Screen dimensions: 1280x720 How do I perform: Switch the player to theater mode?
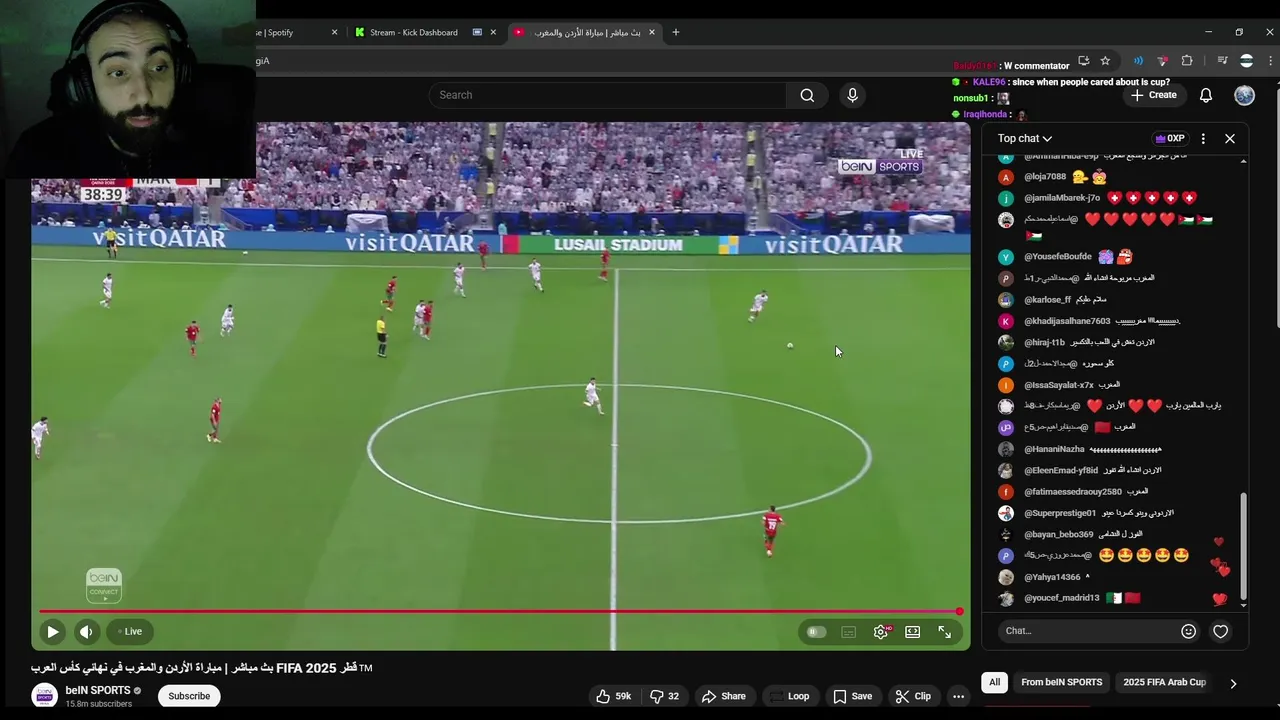pyautogui.click(x=913, y=632)
